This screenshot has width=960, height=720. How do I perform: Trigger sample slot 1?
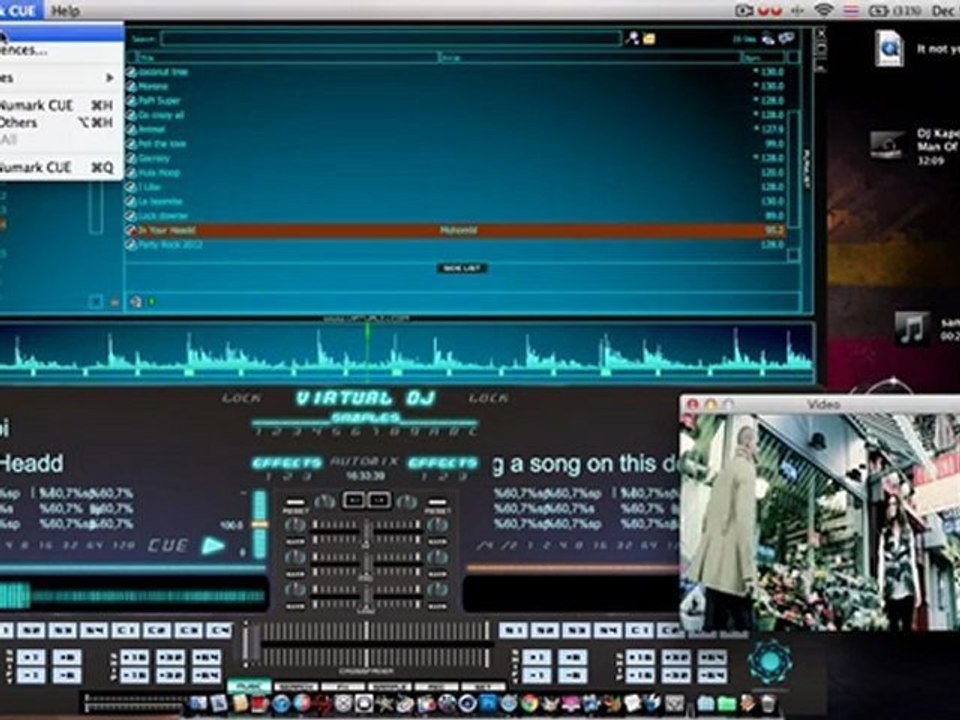pyautogui.click(x=260, y=432)
